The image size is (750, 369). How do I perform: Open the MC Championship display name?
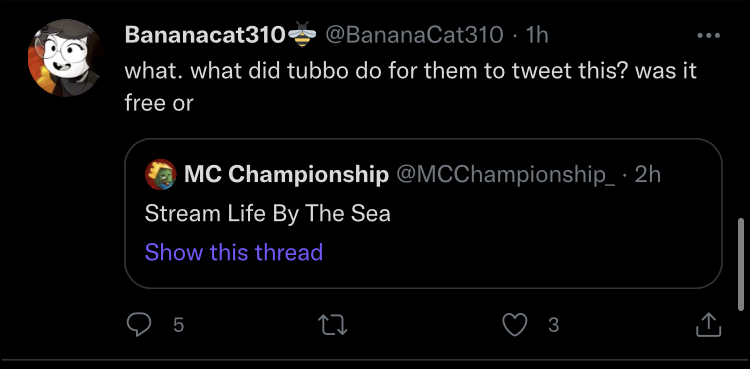pyautogui.click(x=286, y=175)
